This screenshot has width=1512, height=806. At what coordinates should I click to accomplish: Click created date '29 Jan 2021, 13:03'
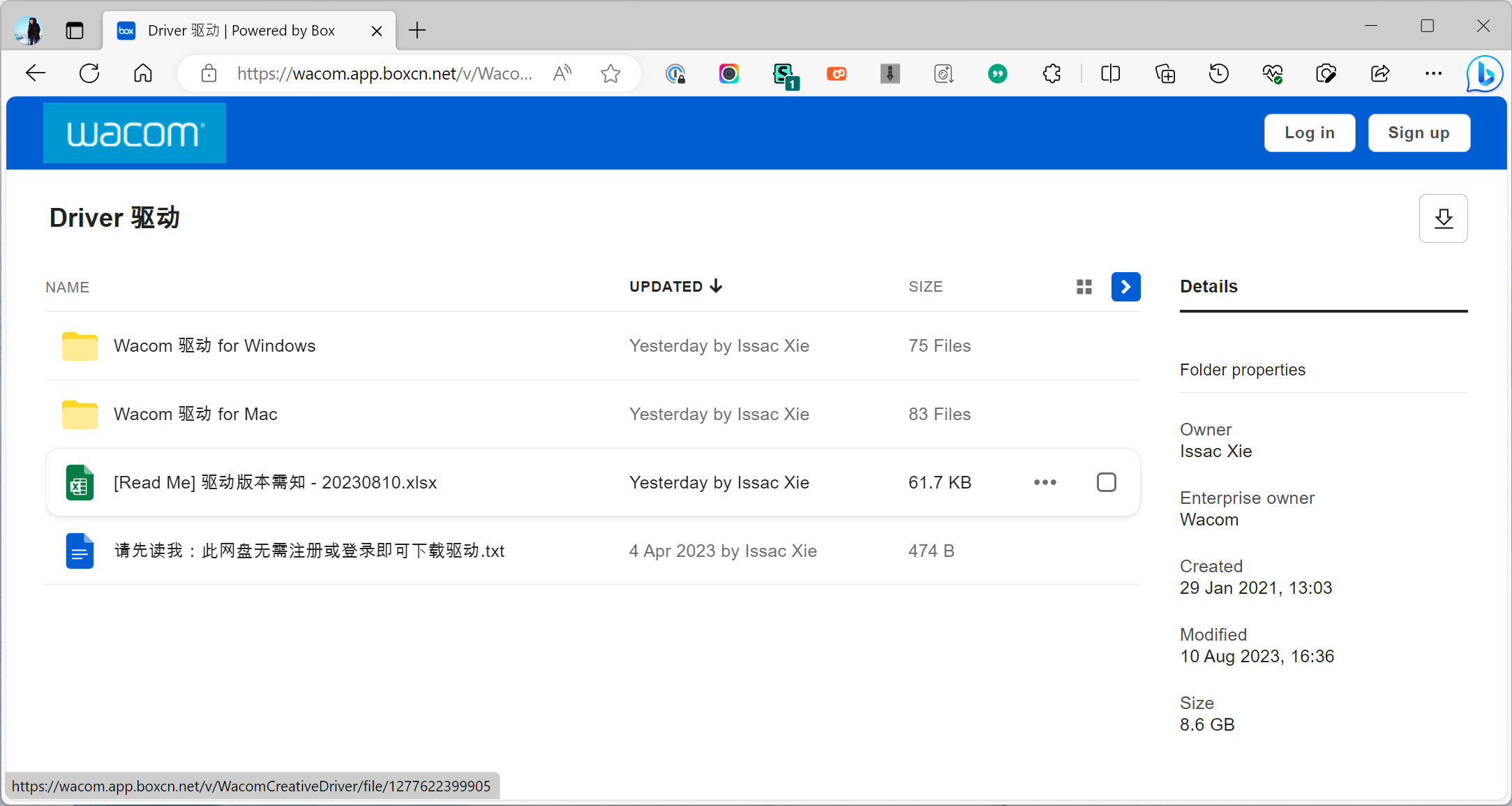[x=1256, y=588]
